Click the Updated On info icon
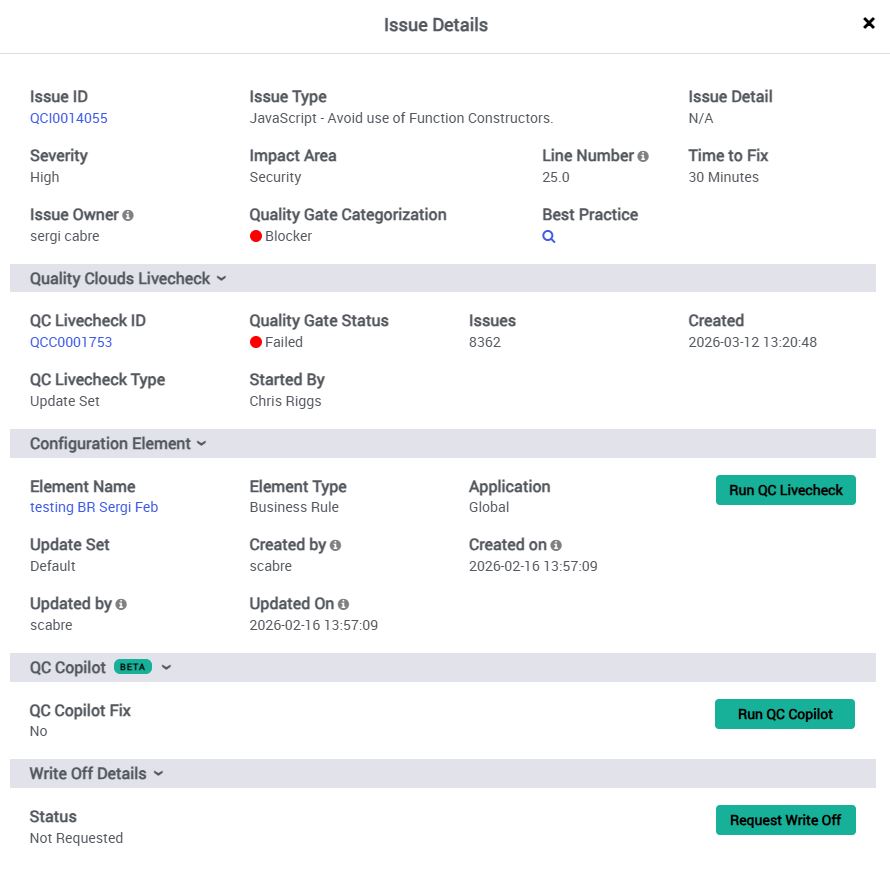 pos(343,605)
